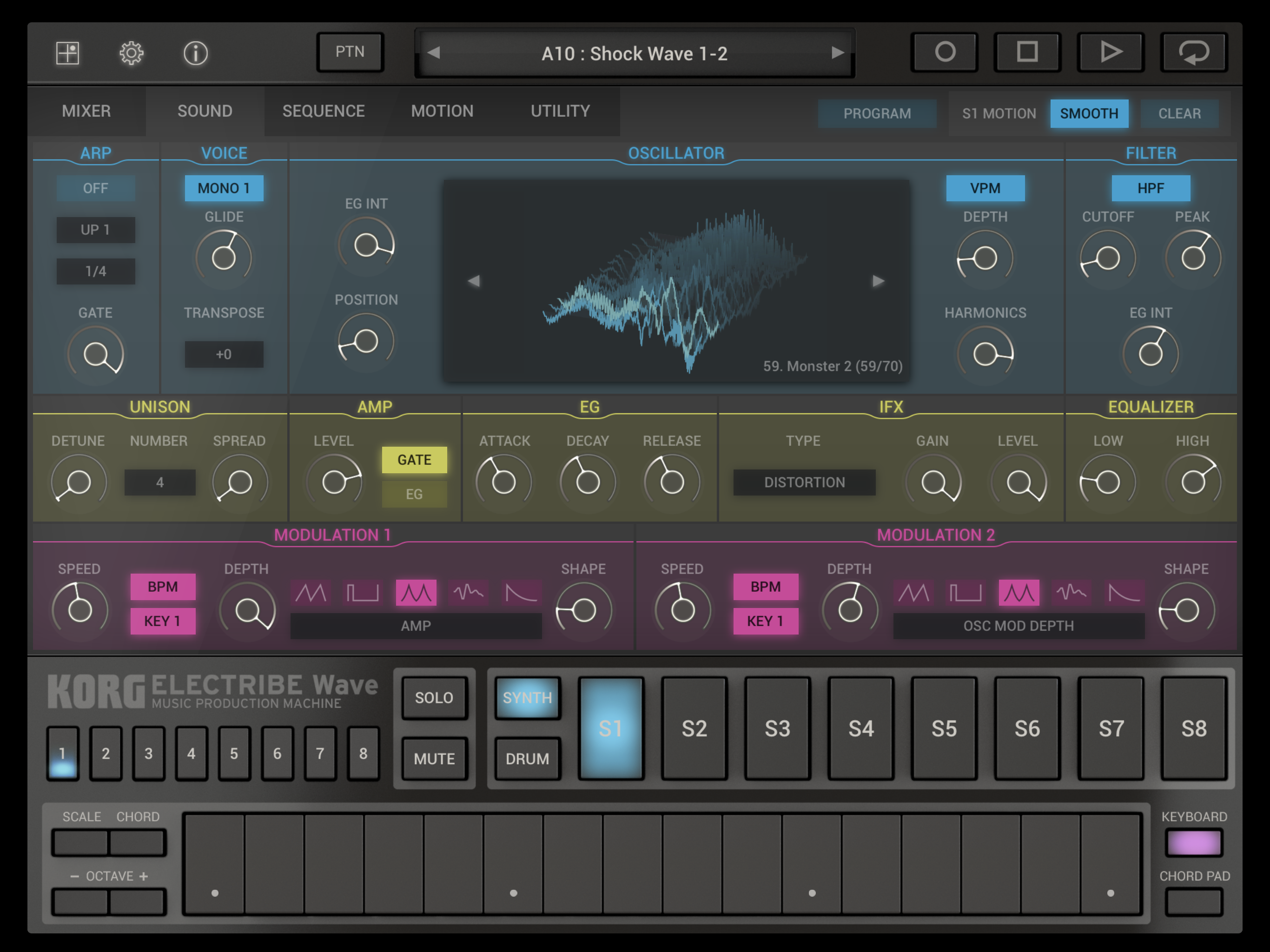Open the OSC MOD DEPTH destination selector
The width and height of the screenshot is (1270, 952).
pos(1019,626)
